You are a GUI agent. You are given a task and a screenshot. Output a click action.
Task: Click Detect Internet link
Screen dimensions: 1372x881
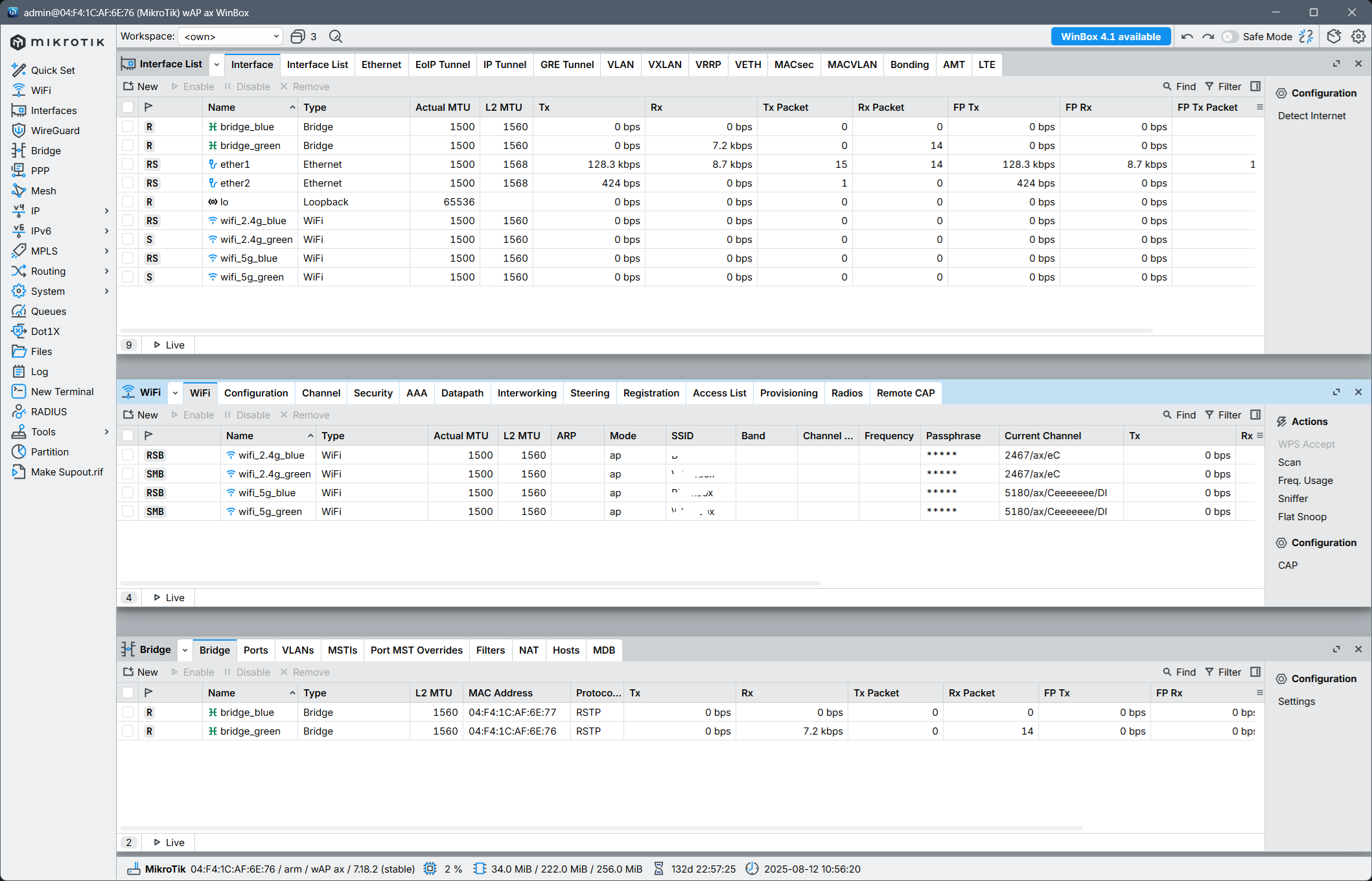point(1312,115)
